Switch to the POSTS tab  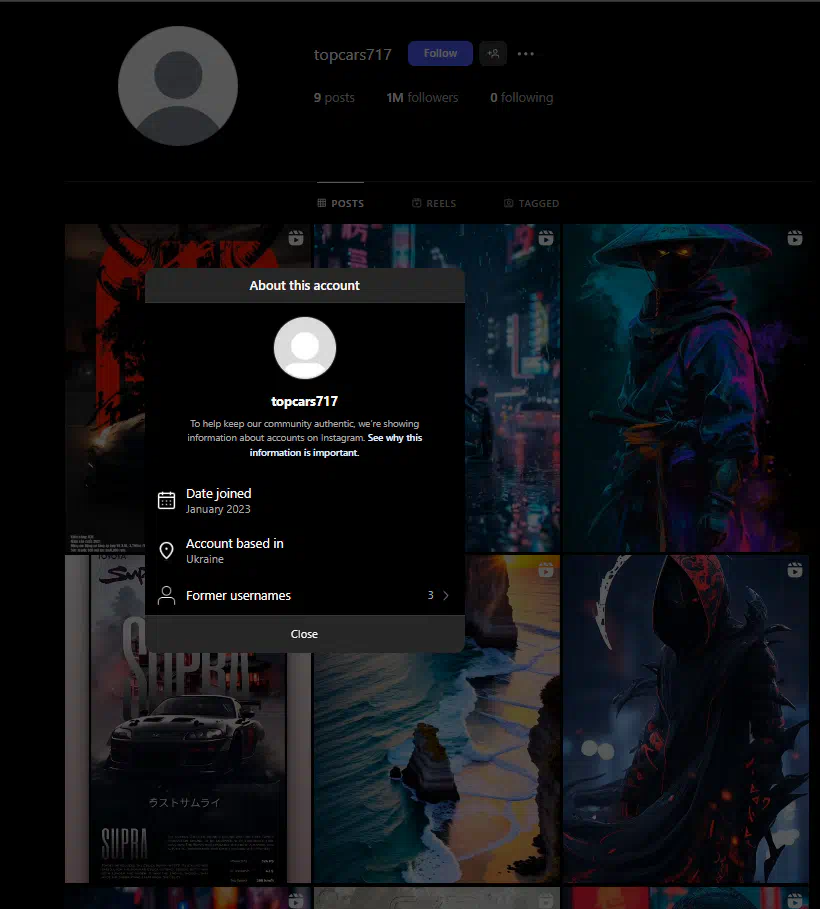tap(340, 203)
